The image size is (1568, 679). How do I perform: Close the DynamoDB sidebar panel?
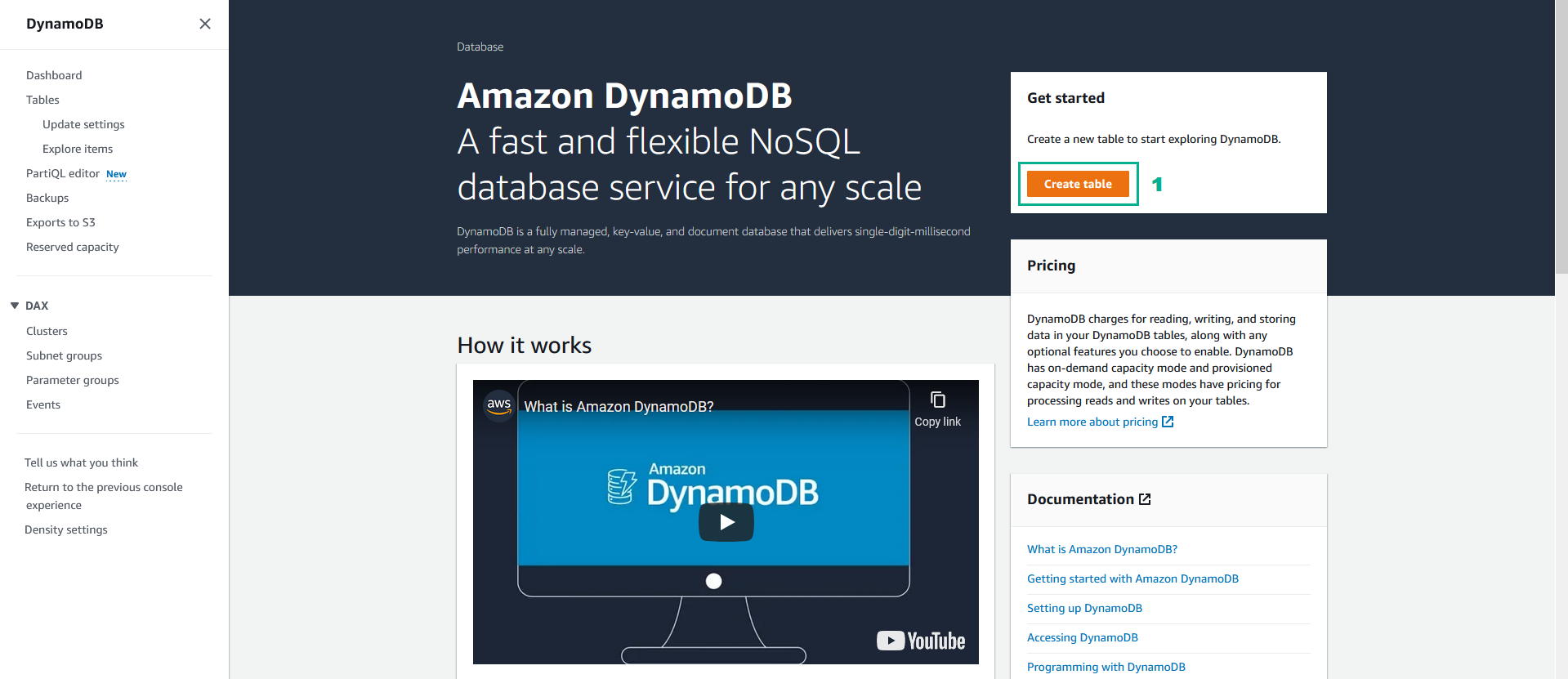click(x=205, y=24)
